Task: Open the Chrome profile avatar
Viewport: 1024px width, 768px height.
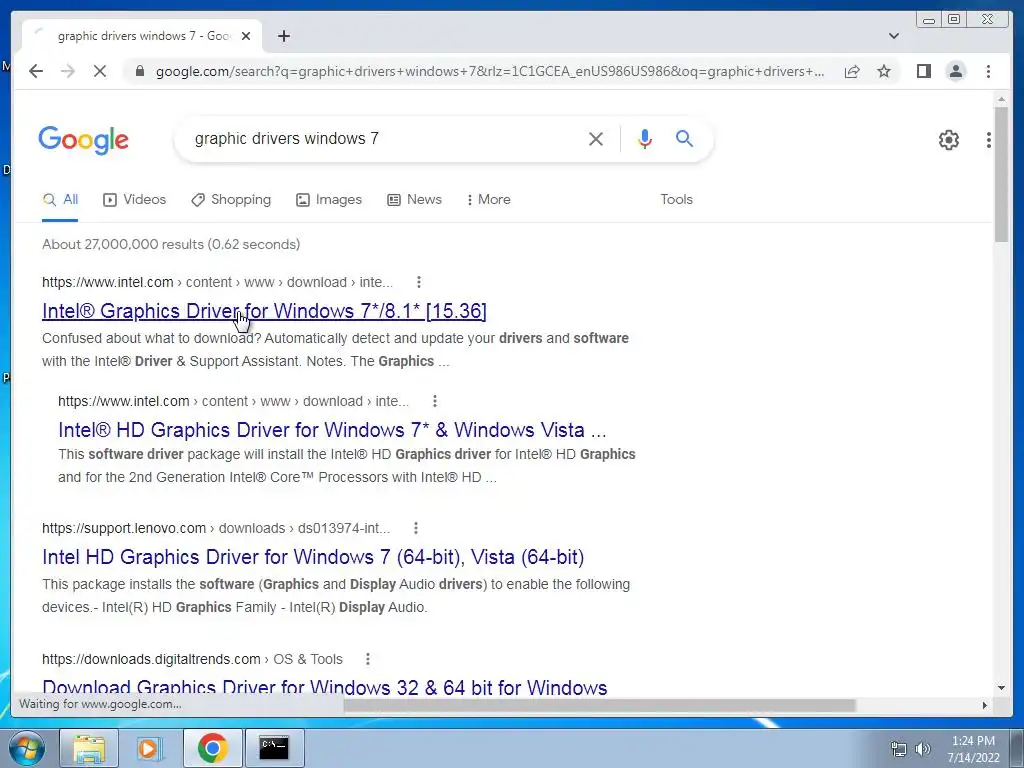Action: click(955, 71)
